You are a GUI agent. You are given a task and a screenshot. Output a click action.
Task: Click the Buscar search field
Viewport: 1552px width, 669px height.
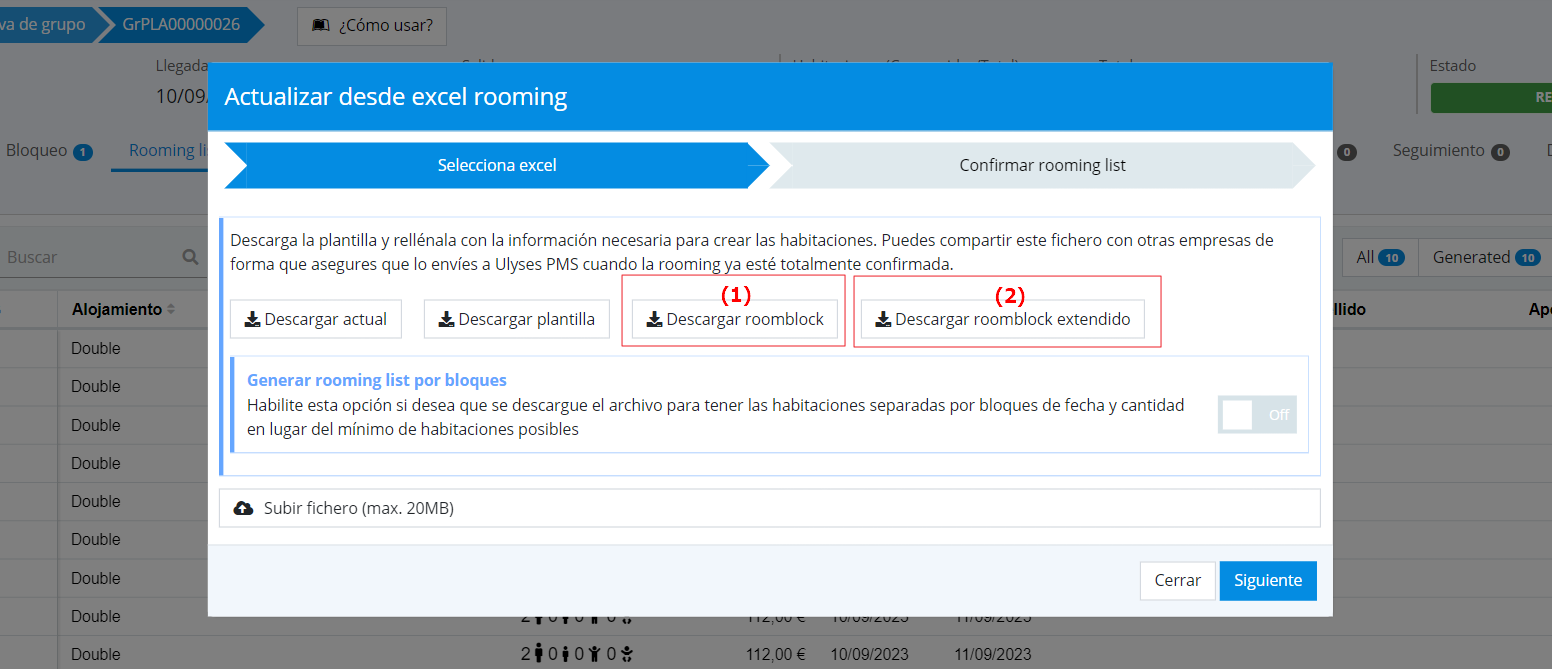click(x=90, y=257)
